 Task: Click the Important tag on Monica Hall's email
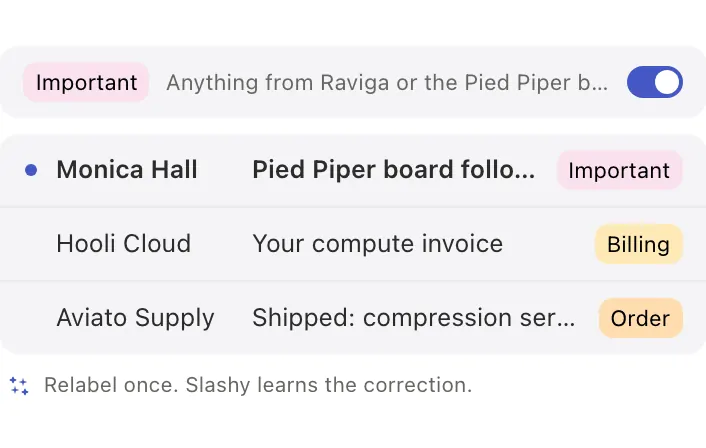pos(619,170)
